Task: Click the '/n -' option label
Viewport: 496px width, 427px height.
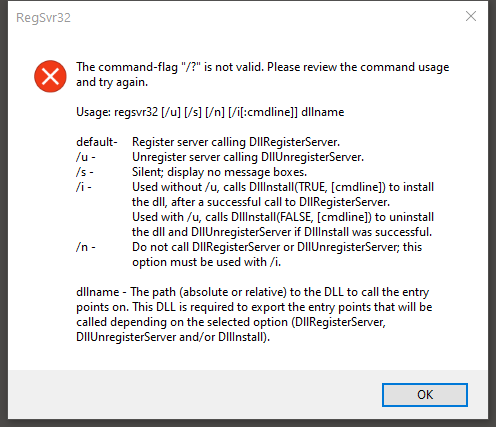Action: (x=86, y=247)
